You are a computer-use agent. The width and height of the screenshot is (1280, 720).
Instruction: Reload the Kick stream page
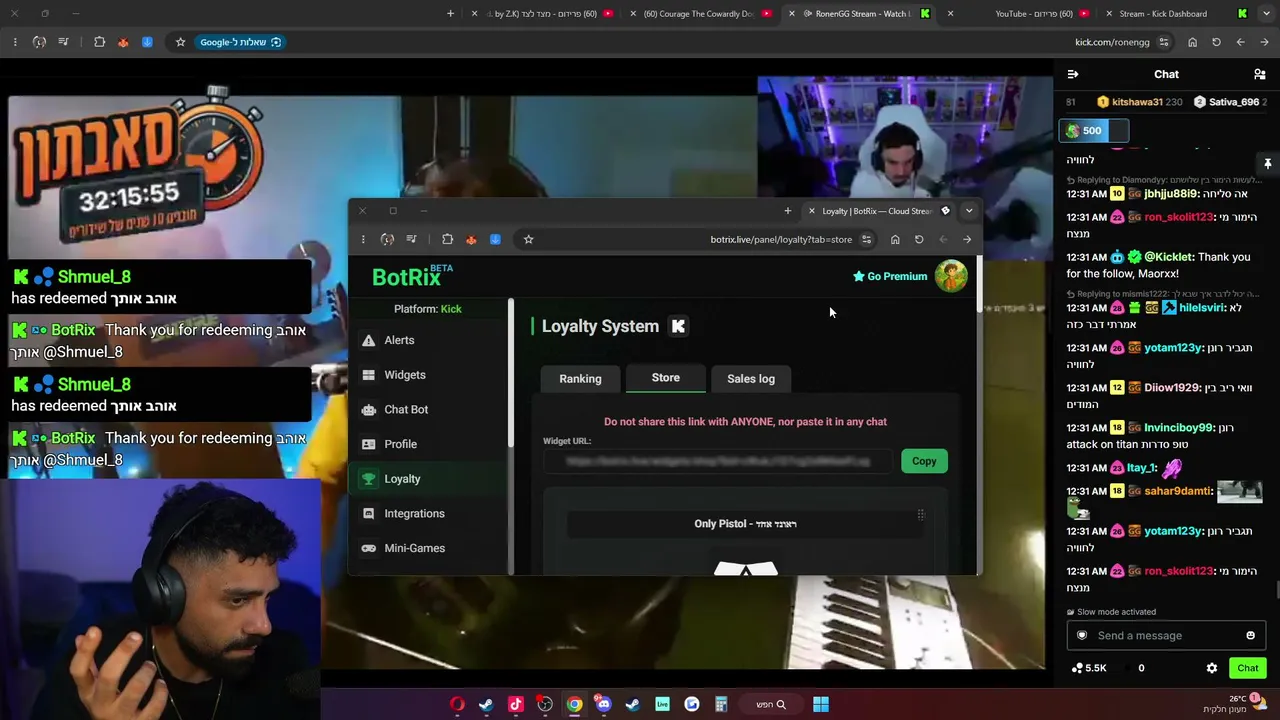1216,42
